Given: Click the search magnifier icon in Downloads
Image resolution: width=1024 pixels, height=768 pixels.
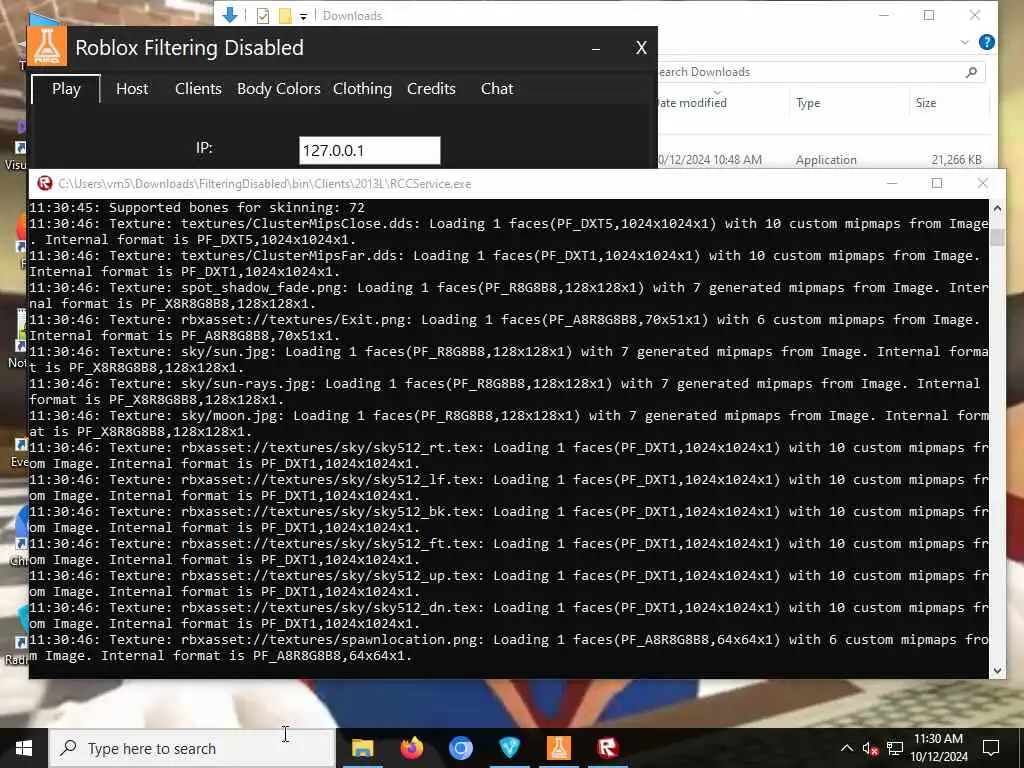Looking at the screenshot, I should pyautogui.click(x=971, y=72).
